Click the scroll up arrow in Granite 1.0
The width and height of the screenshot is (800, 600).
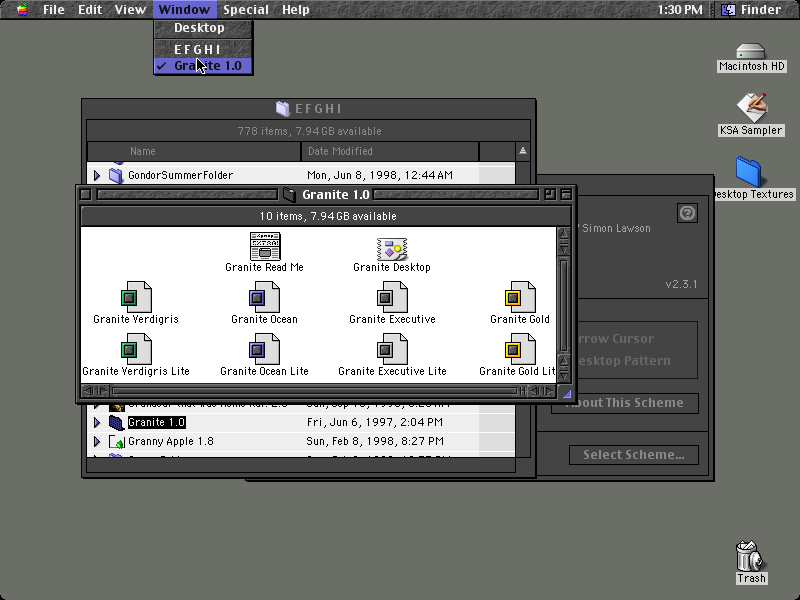(x=564, y=234)
